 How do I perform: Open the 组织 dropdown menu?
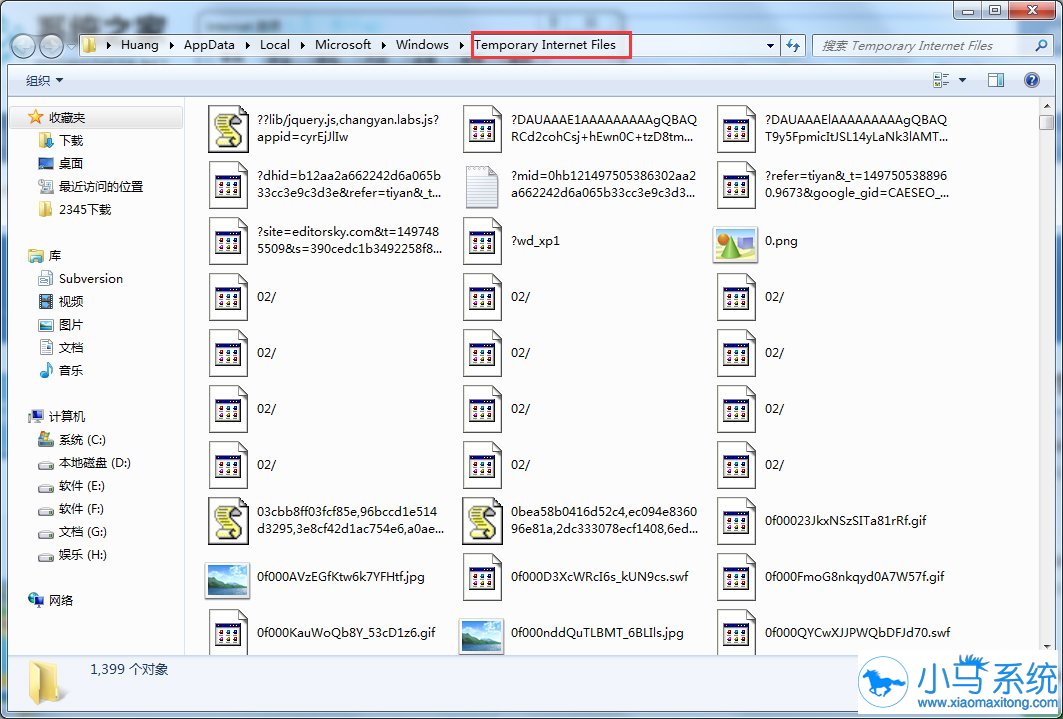pos(44,81)
